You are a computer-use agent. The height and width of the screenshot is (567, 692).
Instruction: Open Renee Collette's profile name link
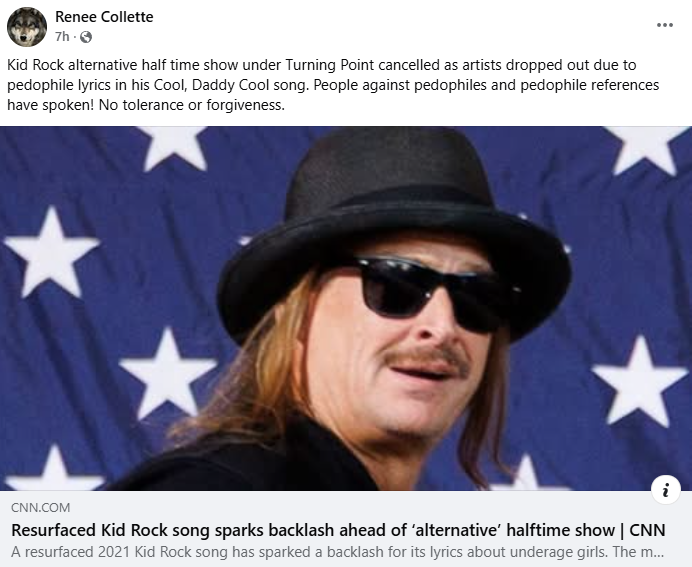point(104,17)
